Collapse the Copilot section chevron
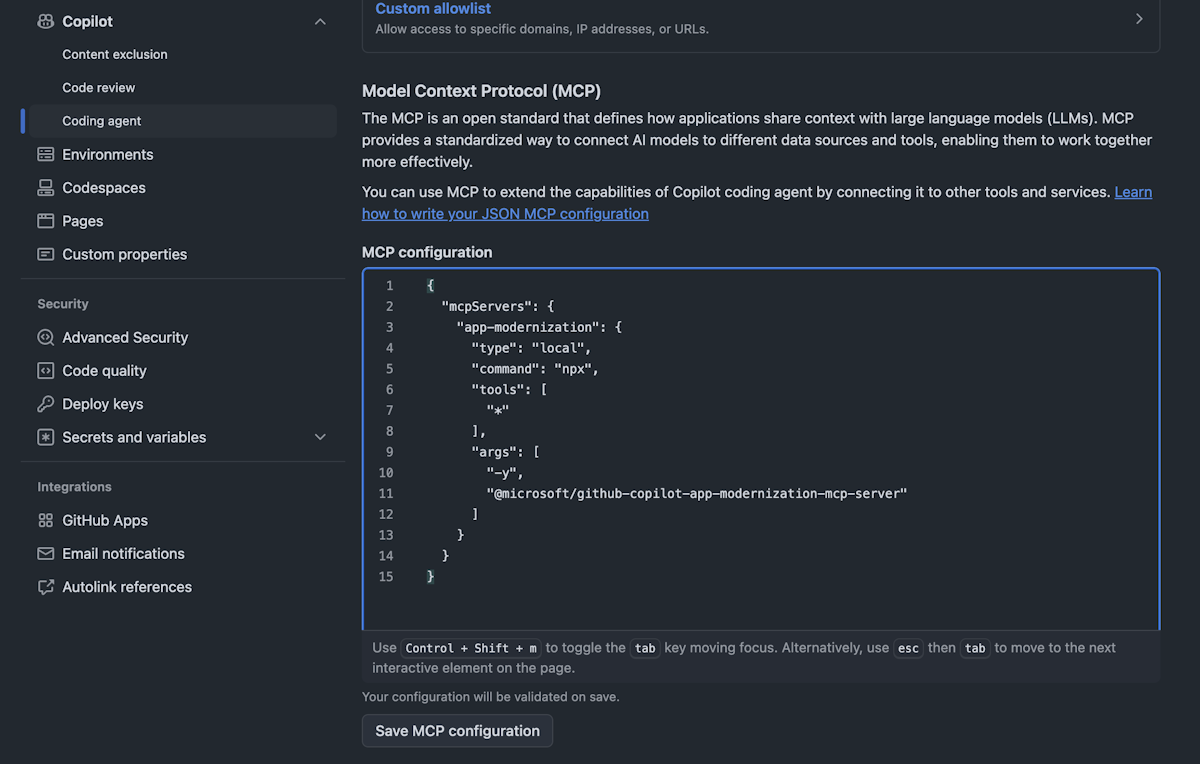Image resolution: width=1200 pixels, height=764 pixels. (x=320, y=21)
